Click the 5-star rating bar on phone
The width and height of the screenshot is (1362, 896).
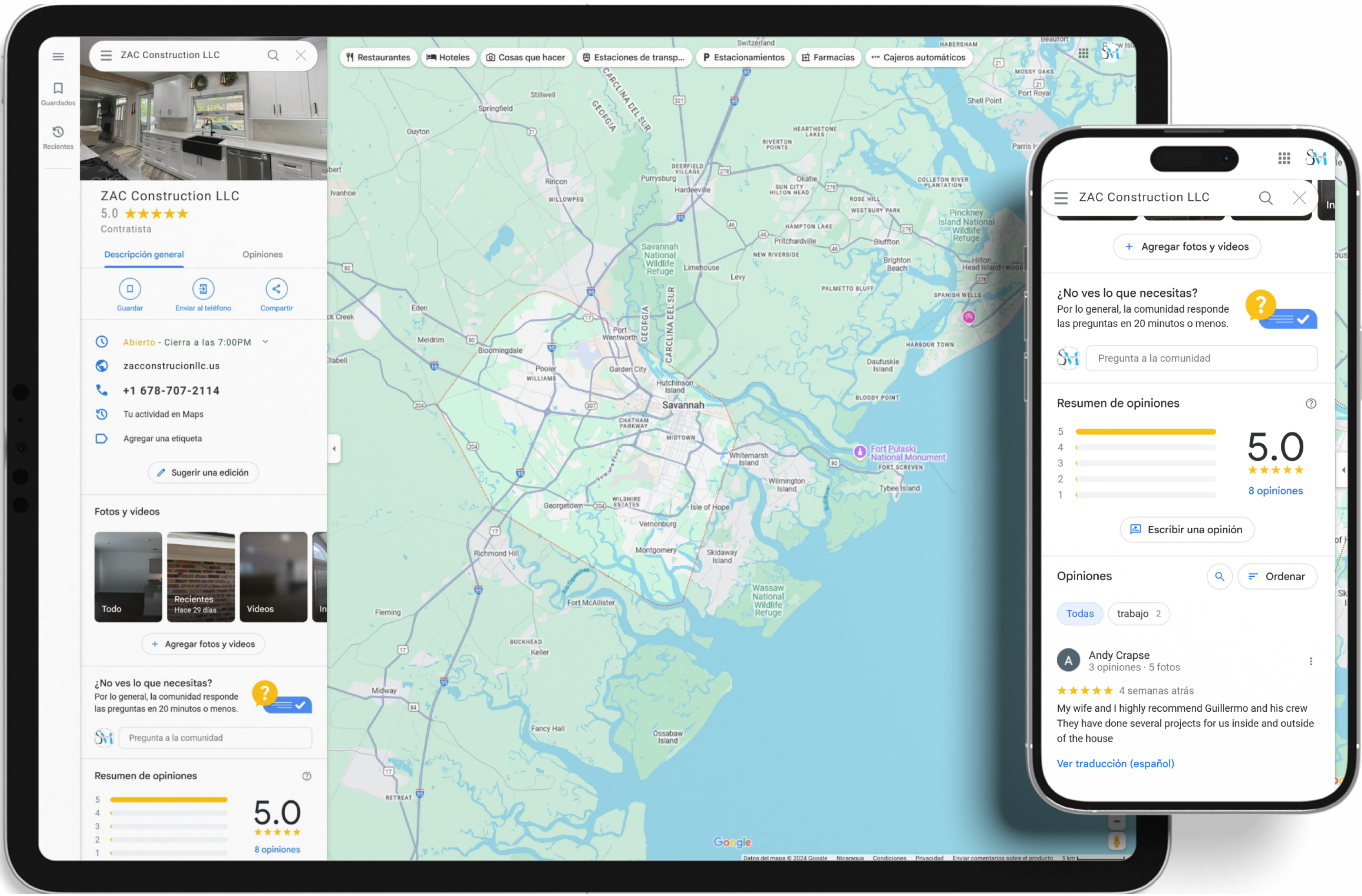1146,432
